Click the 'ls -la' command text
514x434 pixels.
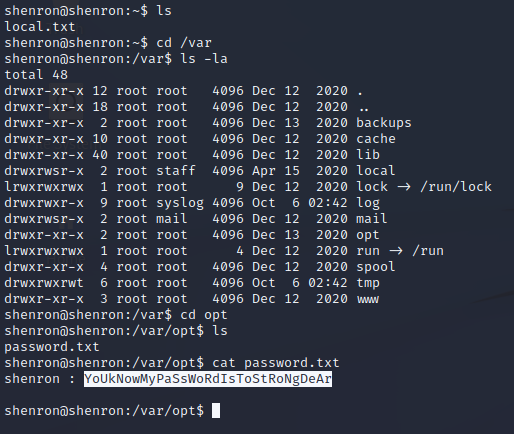204,59
